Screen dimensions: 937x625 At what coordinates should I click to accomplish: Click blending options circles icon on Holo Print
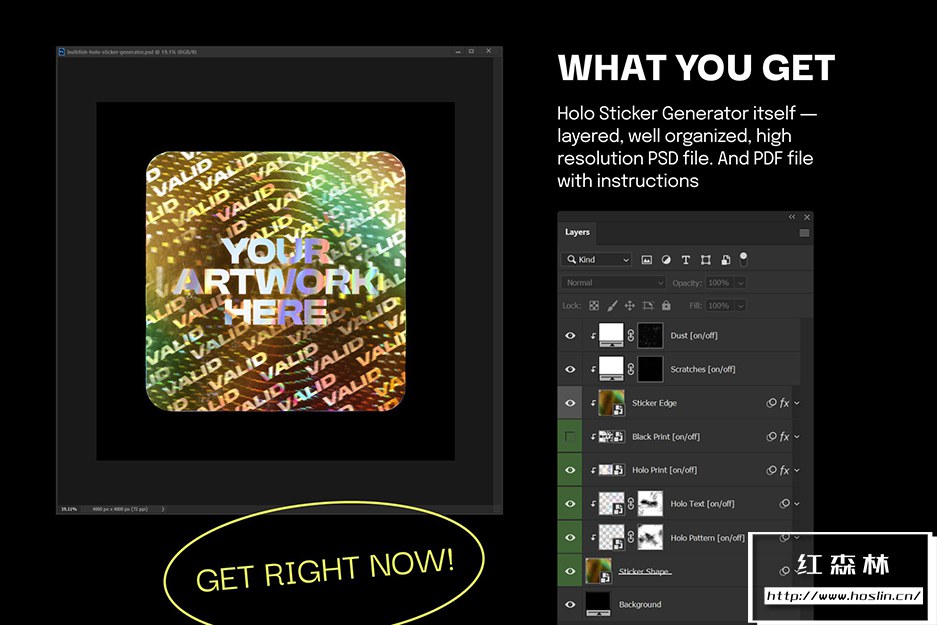771,470
